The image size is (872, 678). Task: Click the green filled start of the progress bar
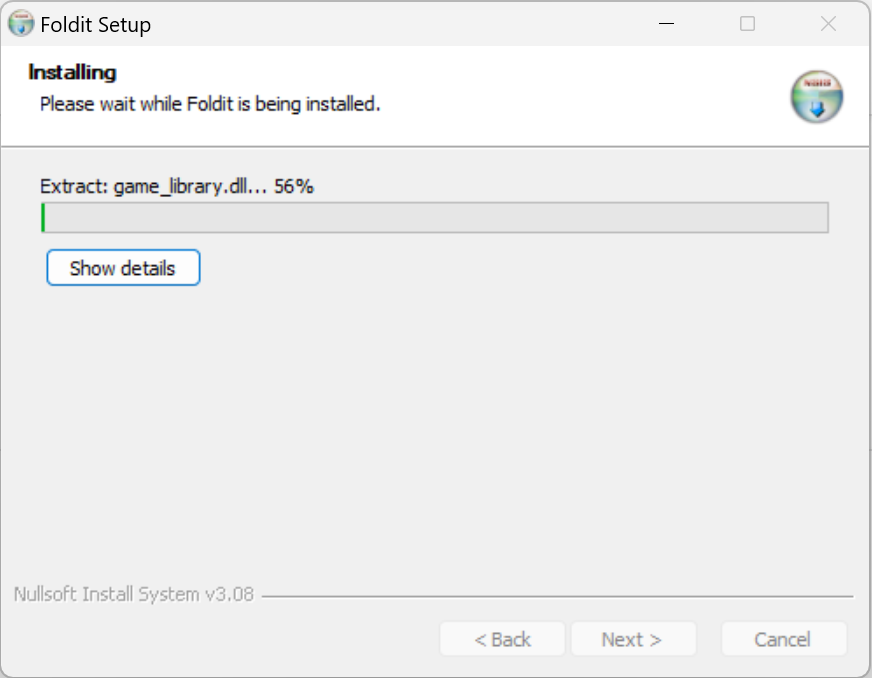click(x=43, y=217)
